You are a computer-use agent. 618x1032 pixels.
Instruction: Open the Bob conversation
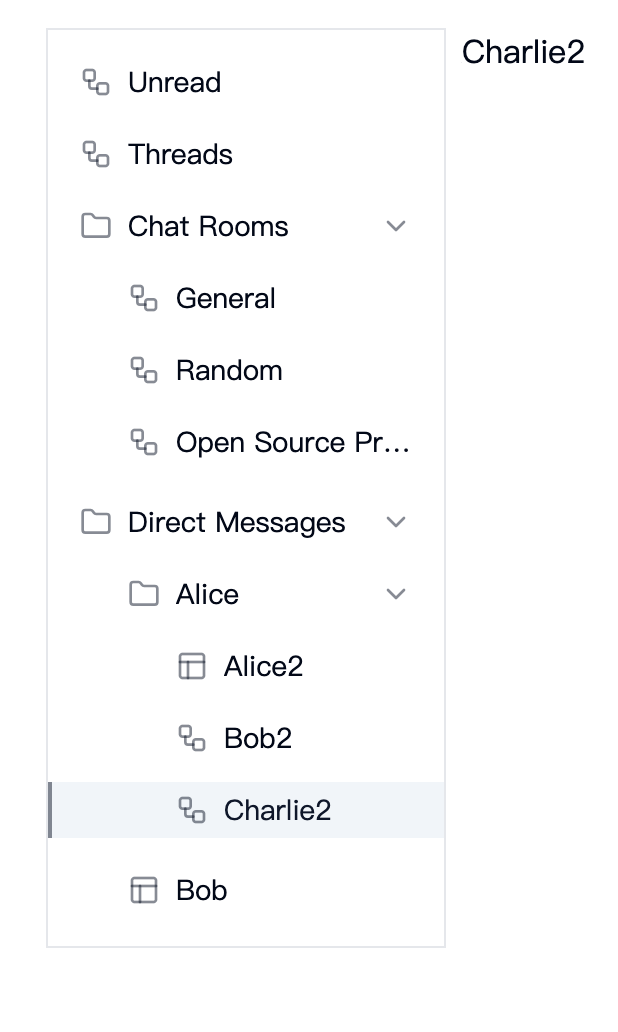click(202, 890)
